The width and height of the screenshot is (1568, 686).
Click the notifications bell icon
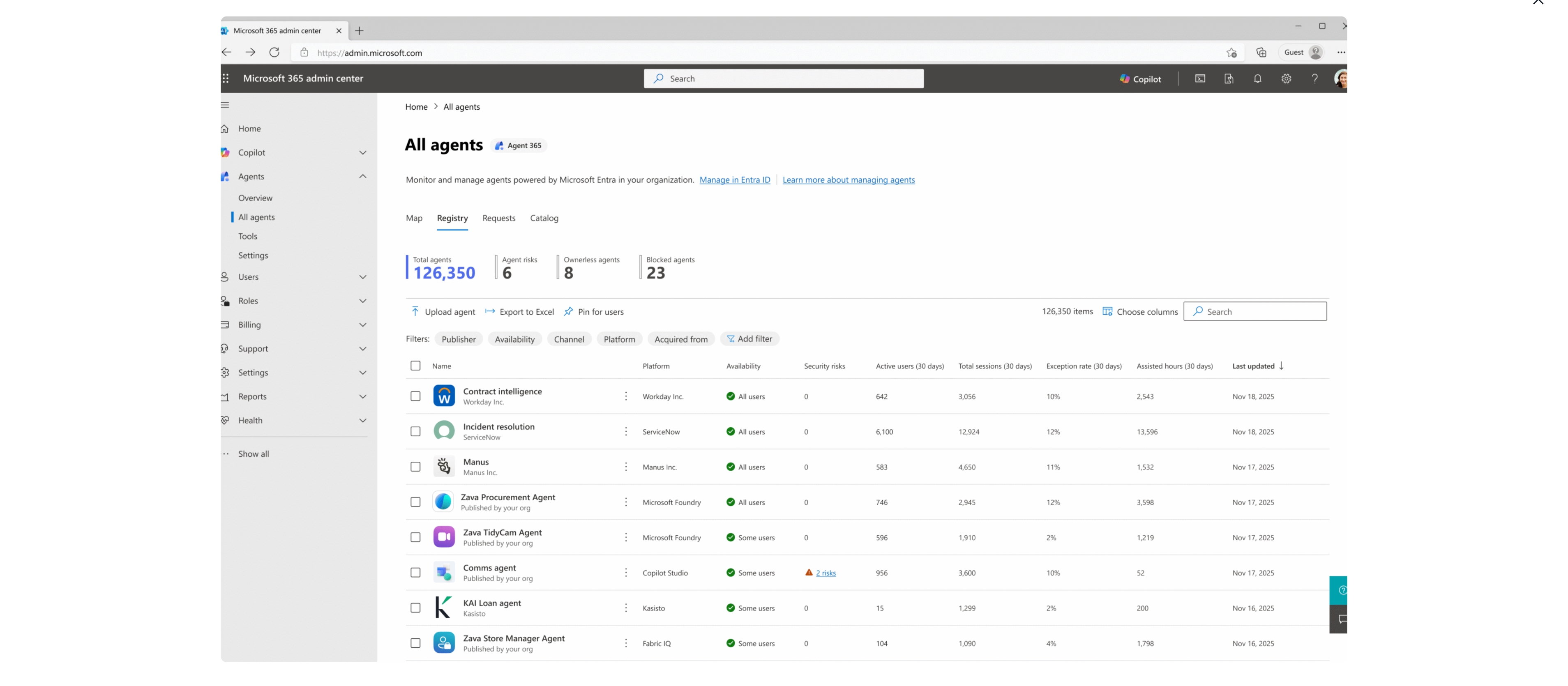1257,78
